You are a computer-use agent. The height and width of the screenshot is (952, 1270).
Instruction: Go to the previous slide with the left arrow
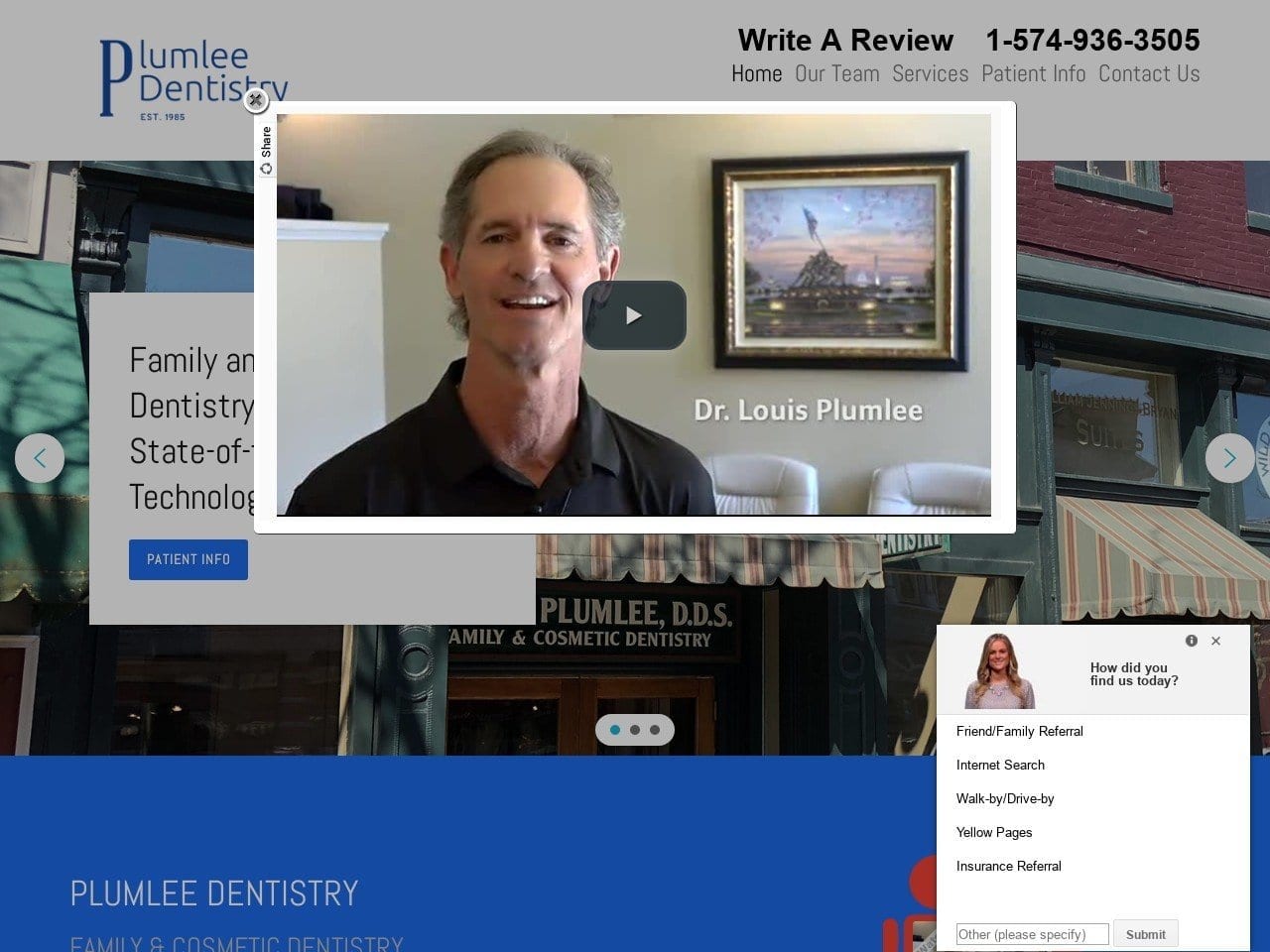[40, 458]
